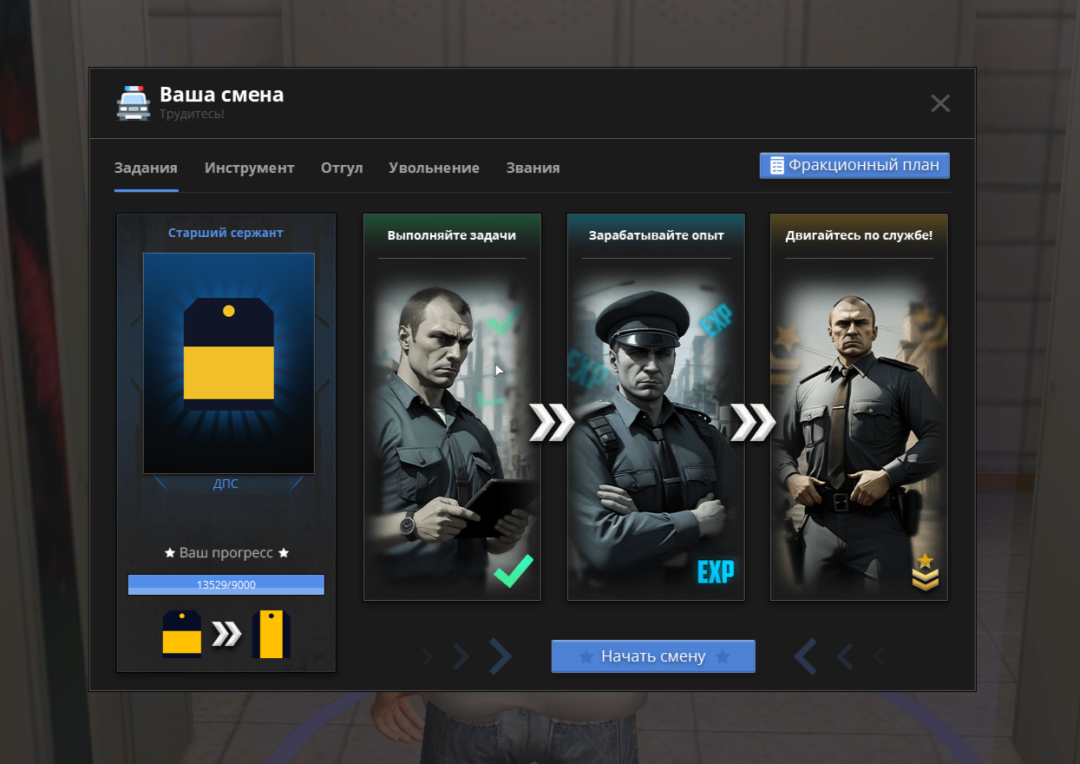1080x764 pixels.
Task: Click the next rank shoulder-strap icon
Action: tap(271, 633)
